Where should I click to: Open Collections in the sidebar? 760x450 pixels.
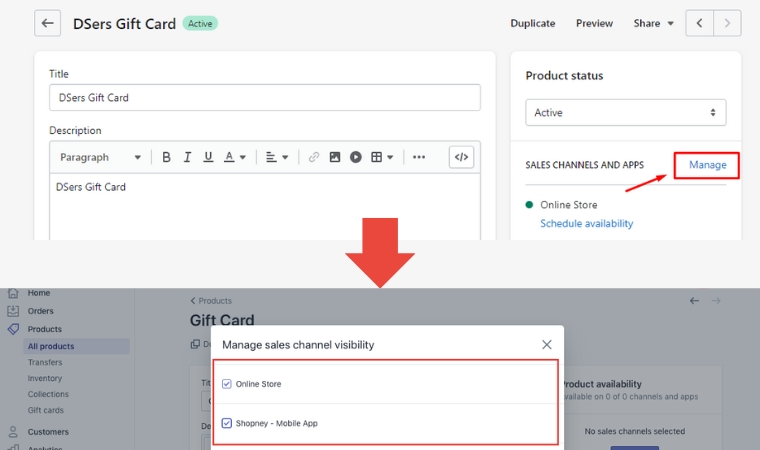coord(48,394)
